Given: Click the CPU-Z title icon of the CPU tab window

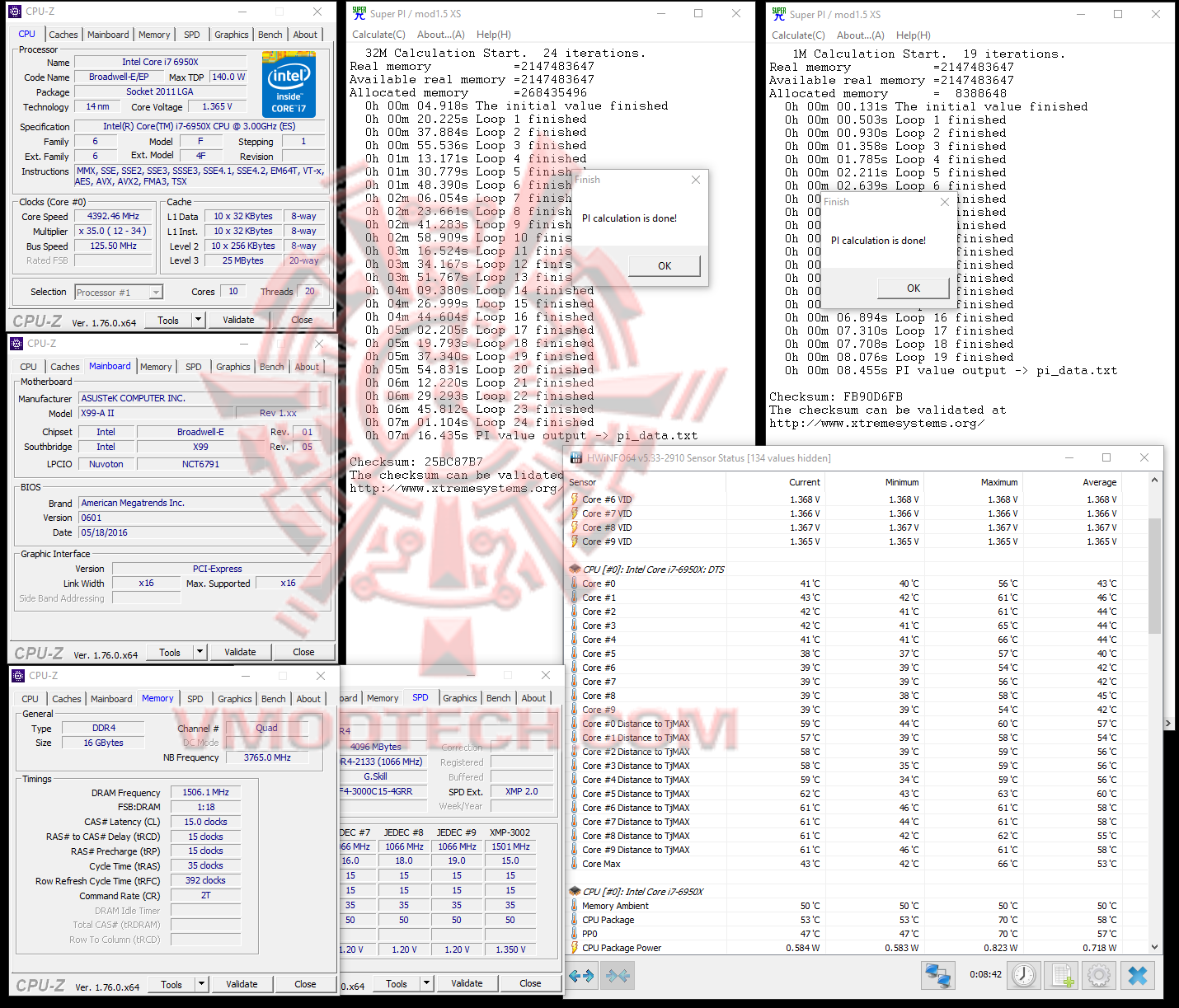Looking at the screenshot, I should (x=16, y=12).
